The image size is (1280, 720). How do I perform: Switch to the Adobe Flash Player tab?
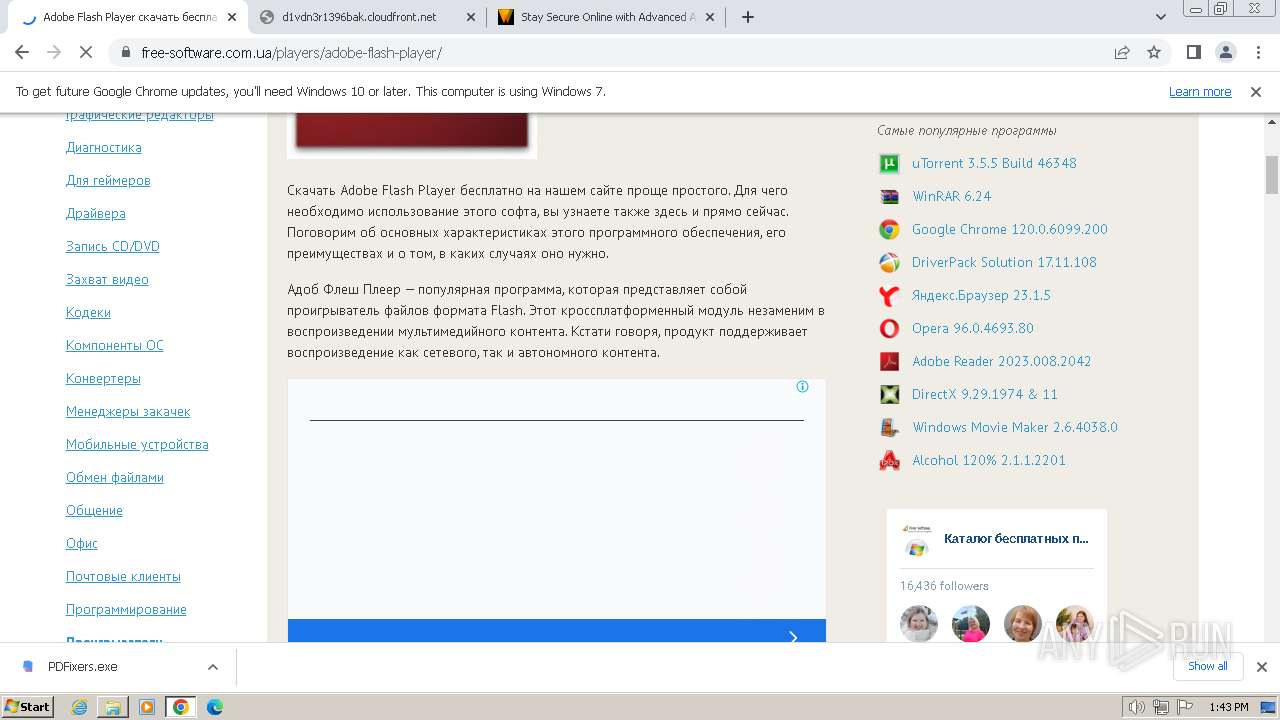click(x=130, y=17)
